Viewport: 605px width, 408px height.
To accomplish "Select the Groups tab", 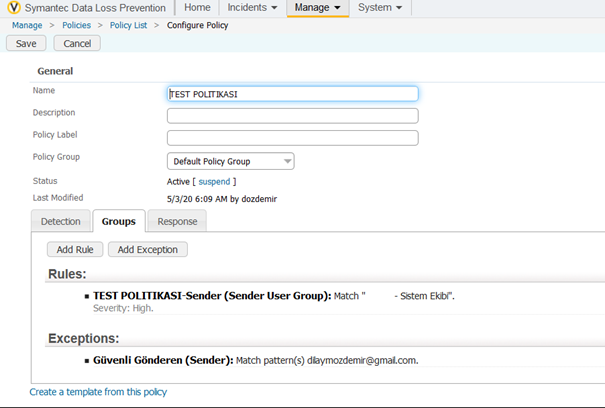I will point(119,222).
